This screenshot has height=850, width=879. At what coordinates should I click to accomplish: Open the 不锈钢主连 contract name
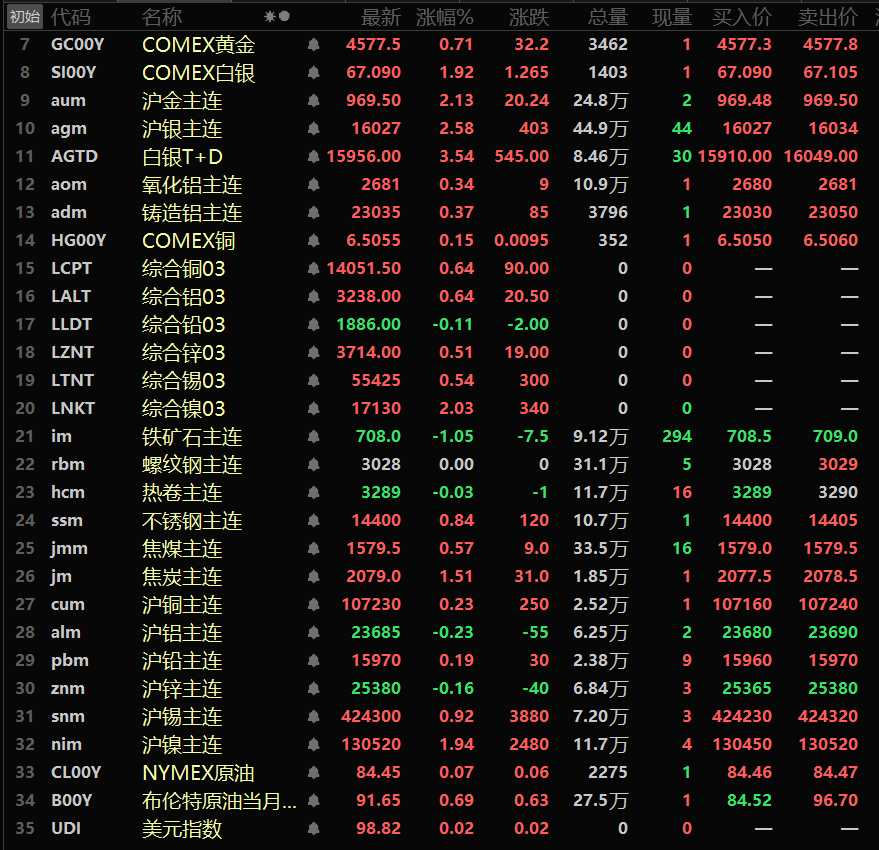click(192, 521)
